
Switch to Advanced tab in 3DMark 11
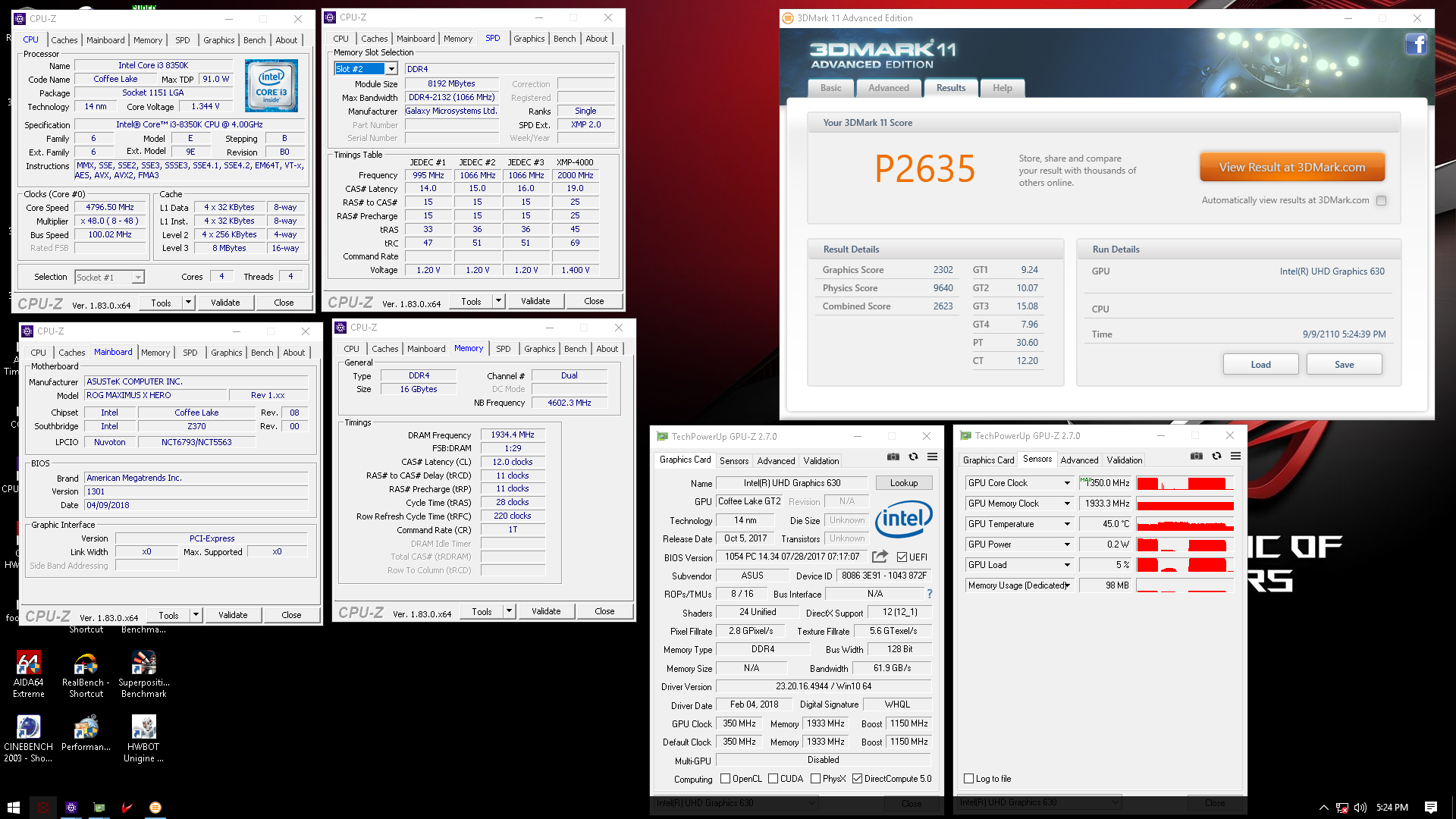[x=889, y=88]
